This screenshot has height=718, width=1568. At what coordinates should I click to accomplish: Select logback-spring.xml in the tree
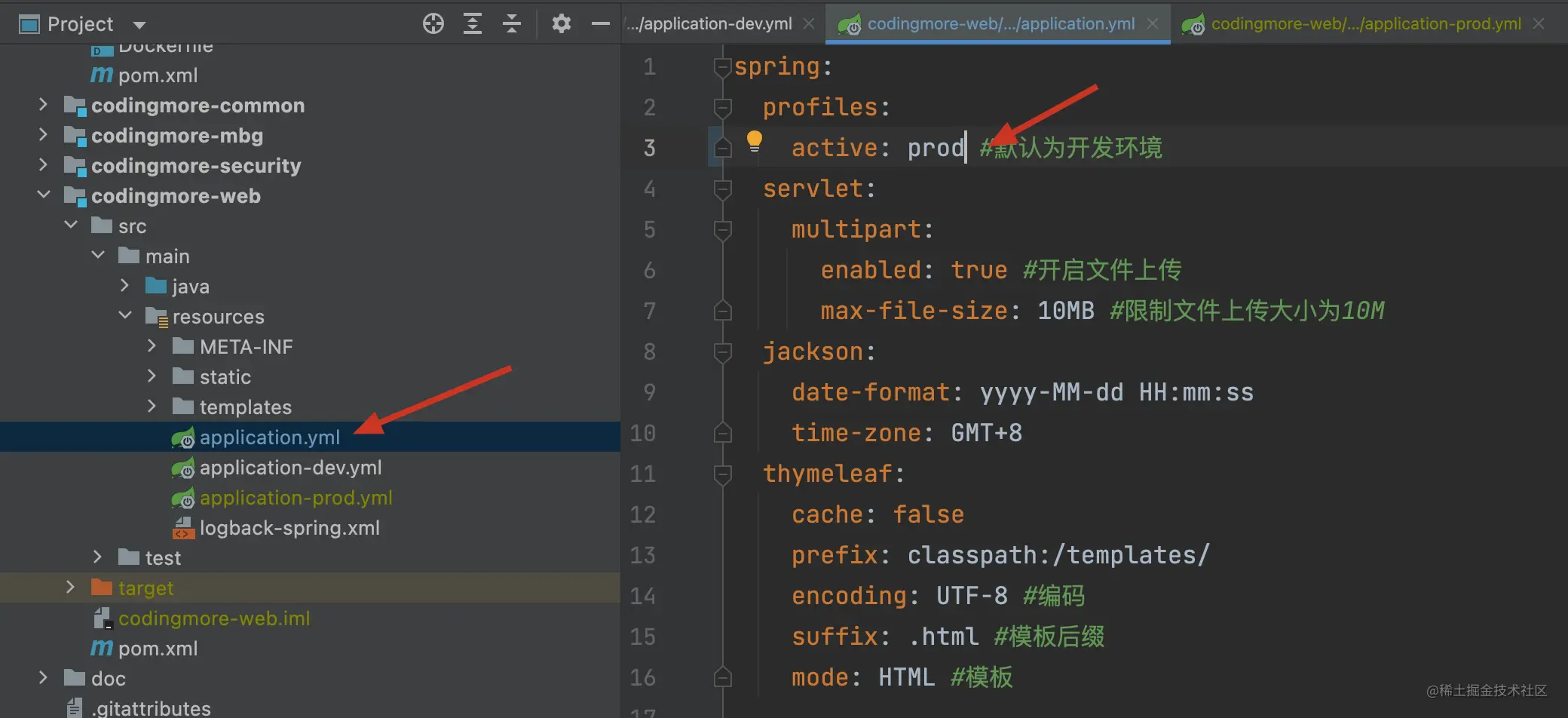[x=289, y=528]
